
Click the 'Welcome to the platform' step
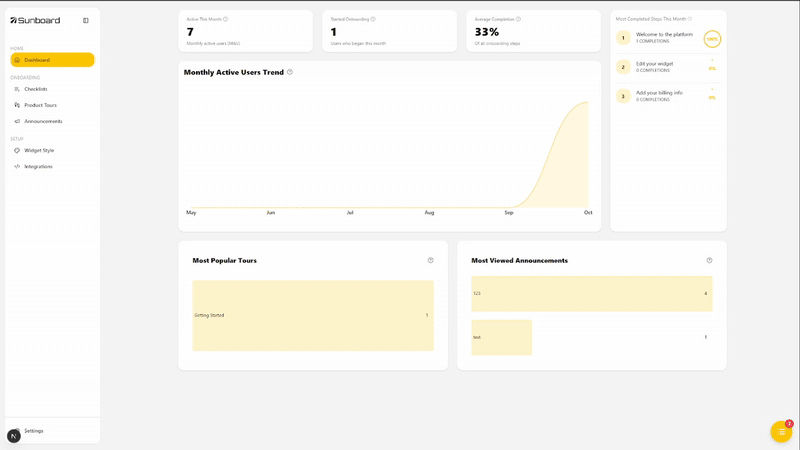pos(664,34)
